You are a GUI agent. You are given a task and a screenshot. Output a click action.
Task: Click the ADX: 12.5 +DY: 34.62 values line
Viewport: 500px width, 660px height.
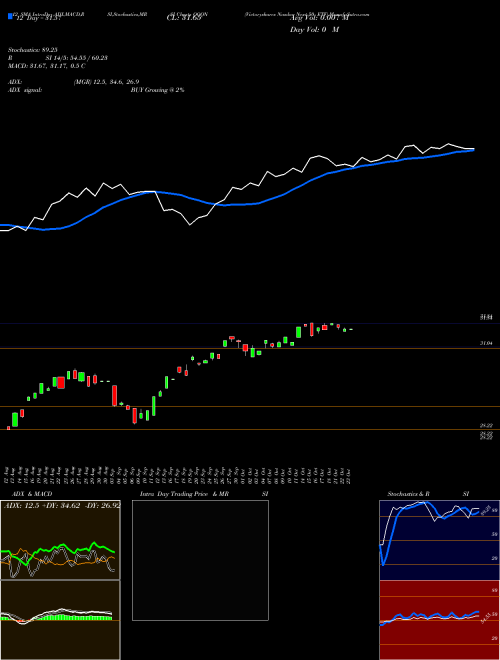coord(61,505)
